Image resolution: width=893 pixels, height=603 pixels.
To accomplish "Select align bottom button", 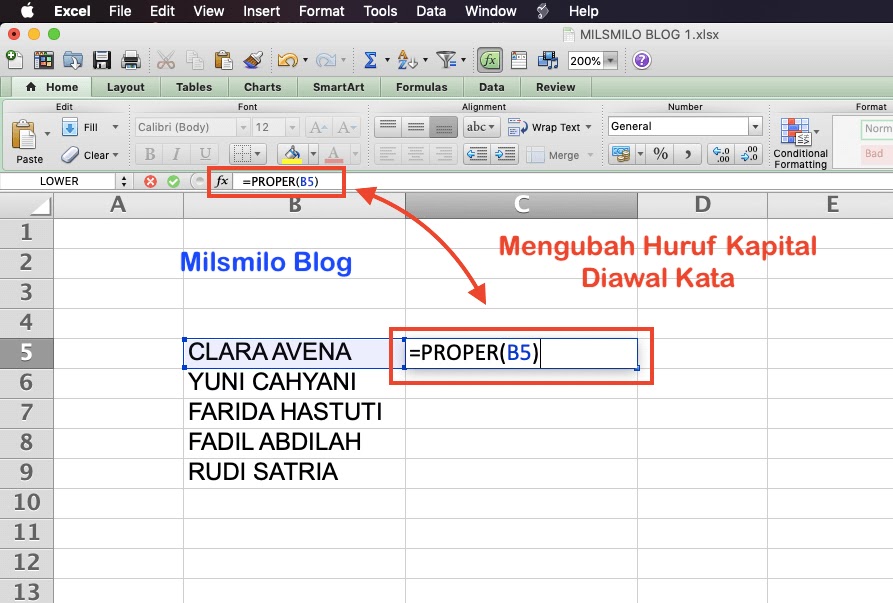I will tap(444, 126).
